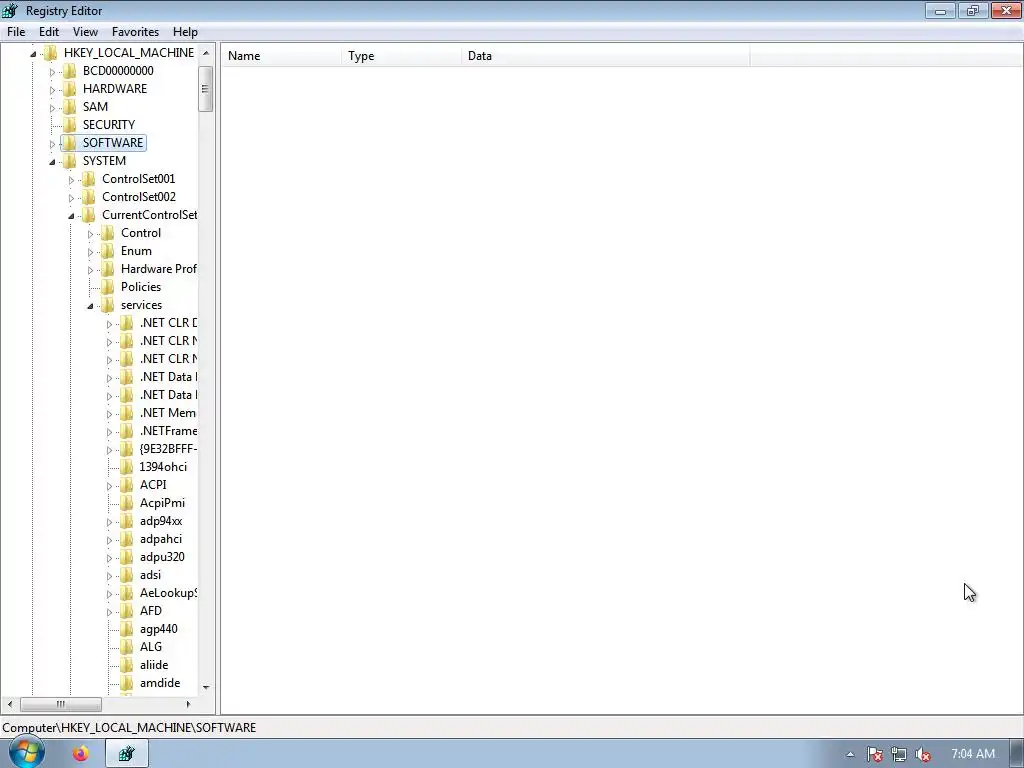Expand the ControlSet001 key
Screen dimensions: 1024x768
(71, 180)
